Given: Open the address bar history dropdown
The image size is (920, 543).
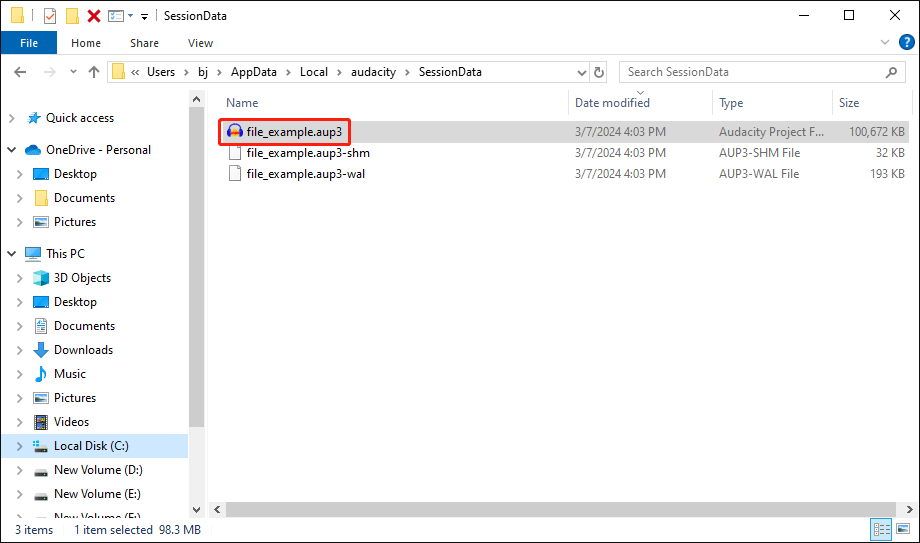Looking at the screenshot, I should tap(581, 72).
